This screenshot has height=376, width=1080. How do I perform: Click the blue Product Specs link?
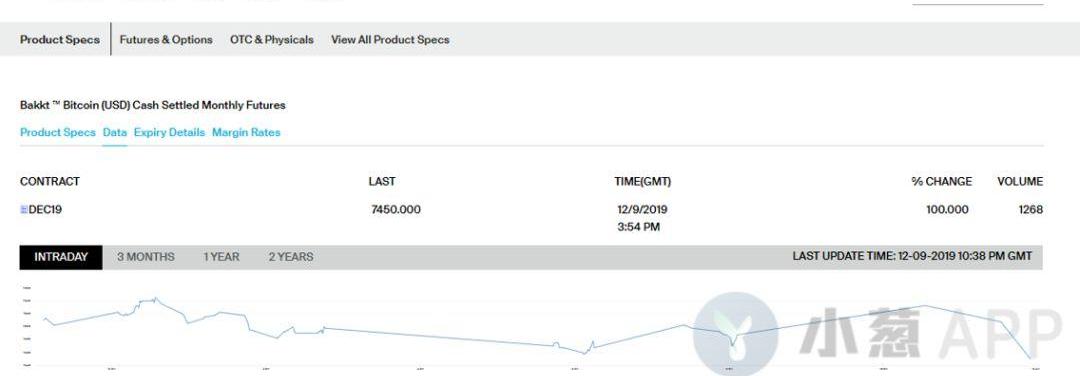click(x=58, y=132)
